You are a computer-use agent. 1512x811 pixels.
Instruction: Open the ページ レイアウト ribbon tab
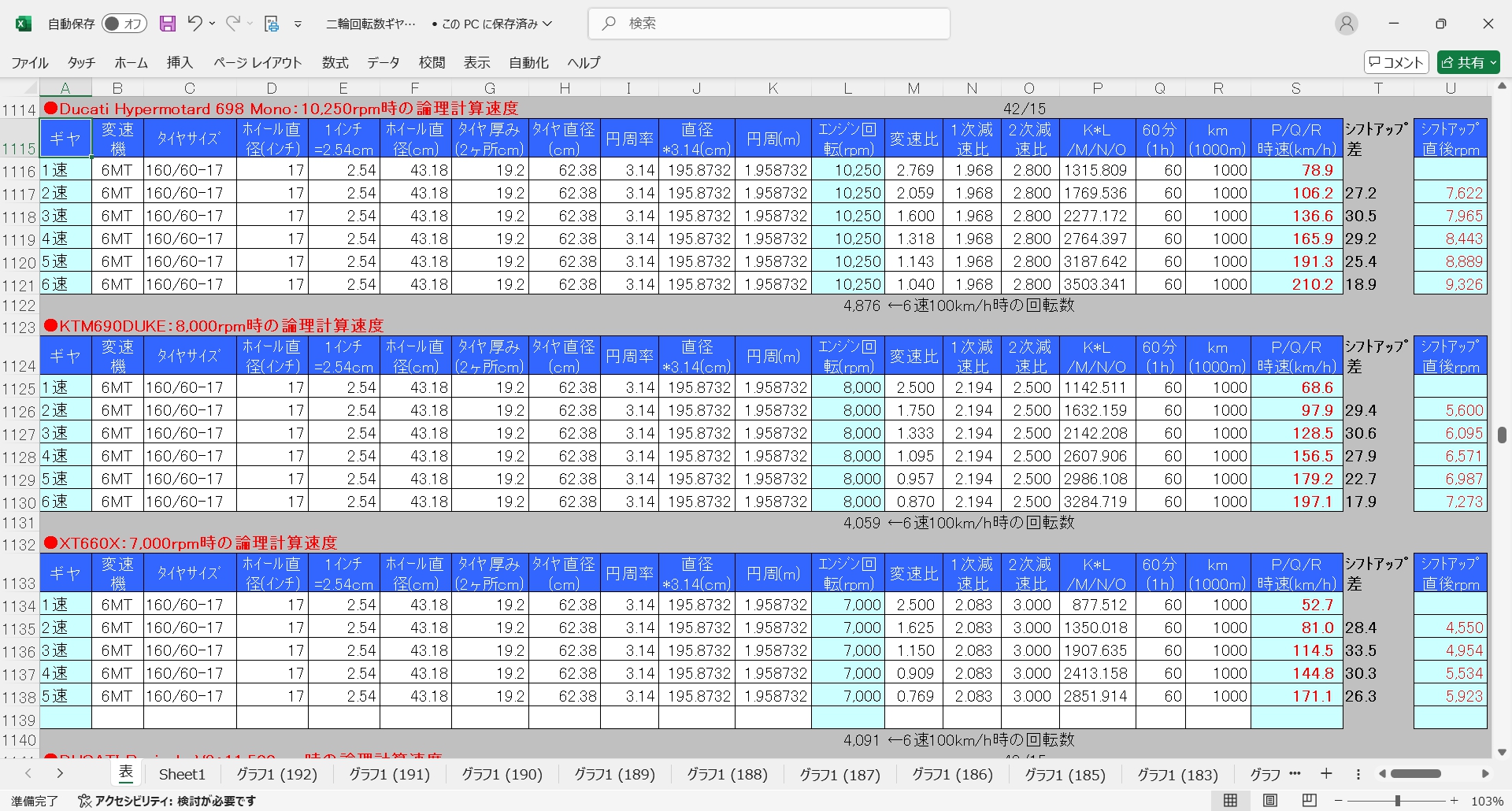(258, 62)
